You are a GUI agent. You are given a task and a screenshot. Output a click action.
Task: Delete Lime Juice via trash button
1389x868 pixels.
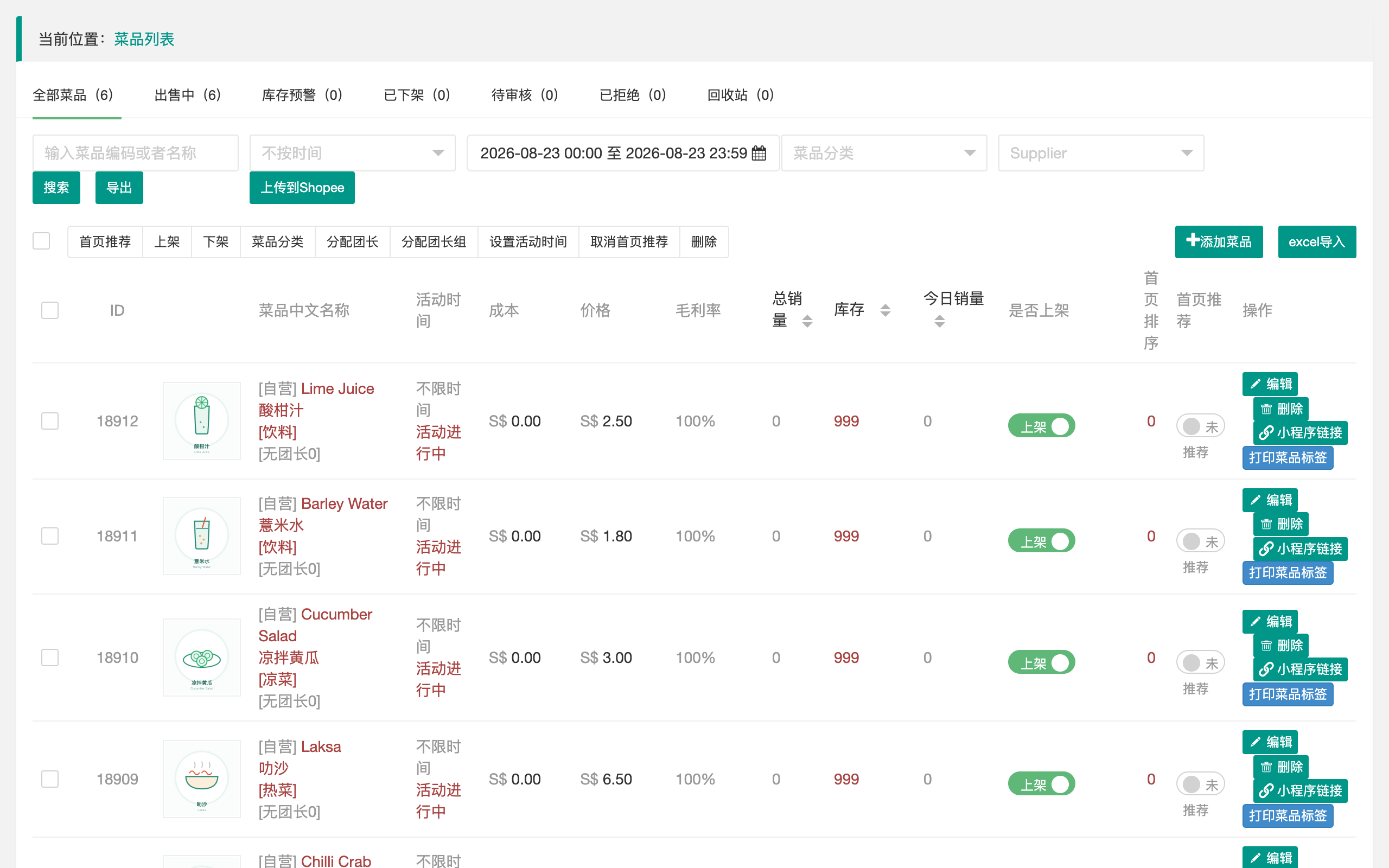[1280, 409]
